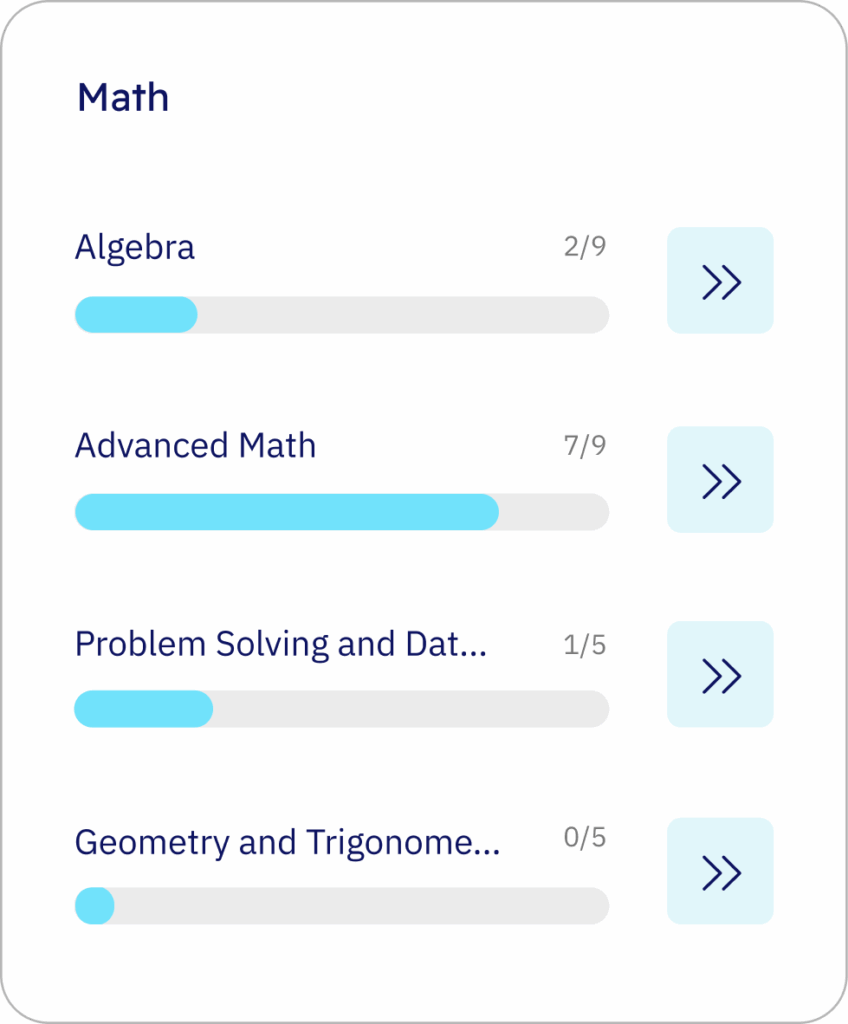This screenshot has height=1024, width=848.
Task: Click the Math section heading
Action: coord(123,98)
